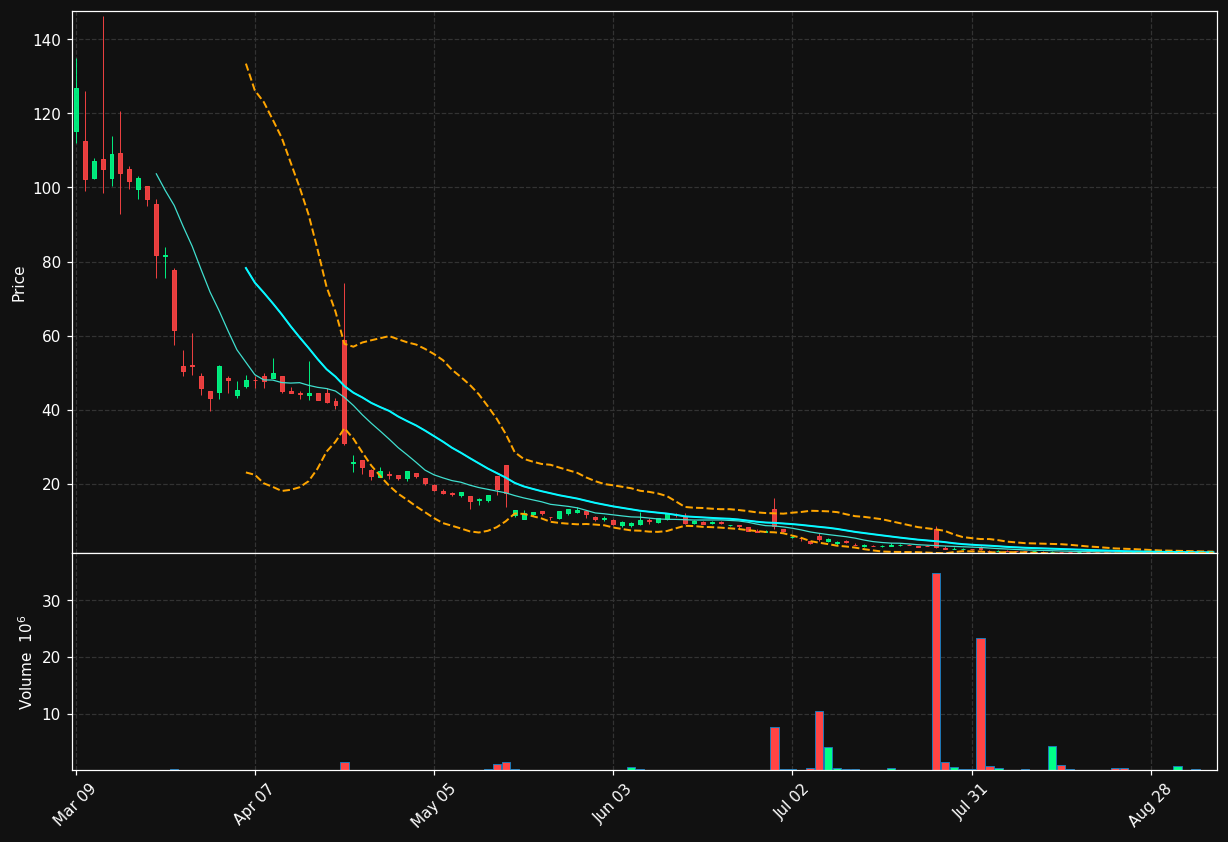Click the Aug 28 date label

tap(1149, 804)
